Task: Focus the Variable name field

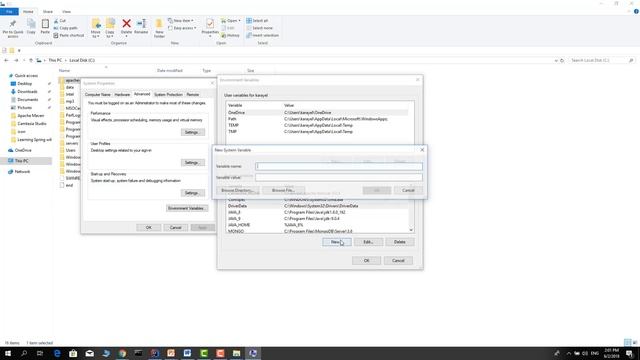Action: (x=339, y=167)
